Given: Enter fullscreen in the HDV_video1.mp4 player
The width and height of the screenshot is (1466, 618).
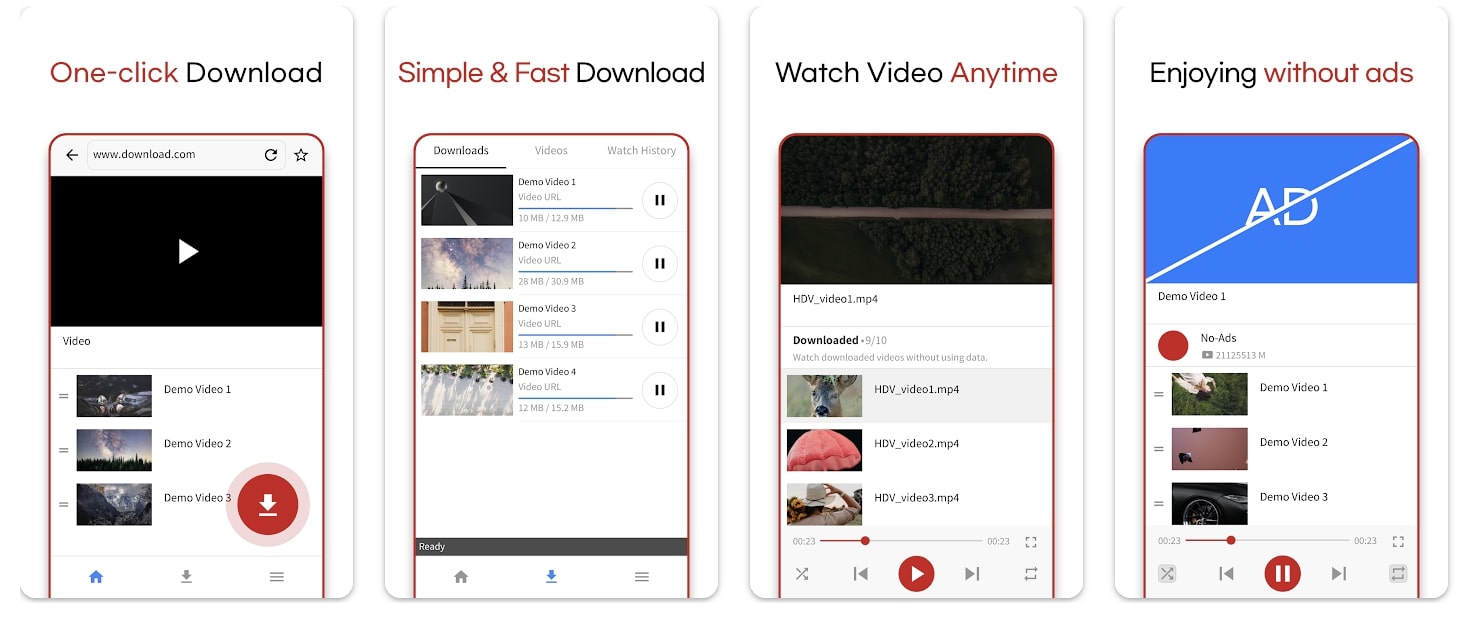Looking at the screenshot, I should click(x=1031, y=542).
